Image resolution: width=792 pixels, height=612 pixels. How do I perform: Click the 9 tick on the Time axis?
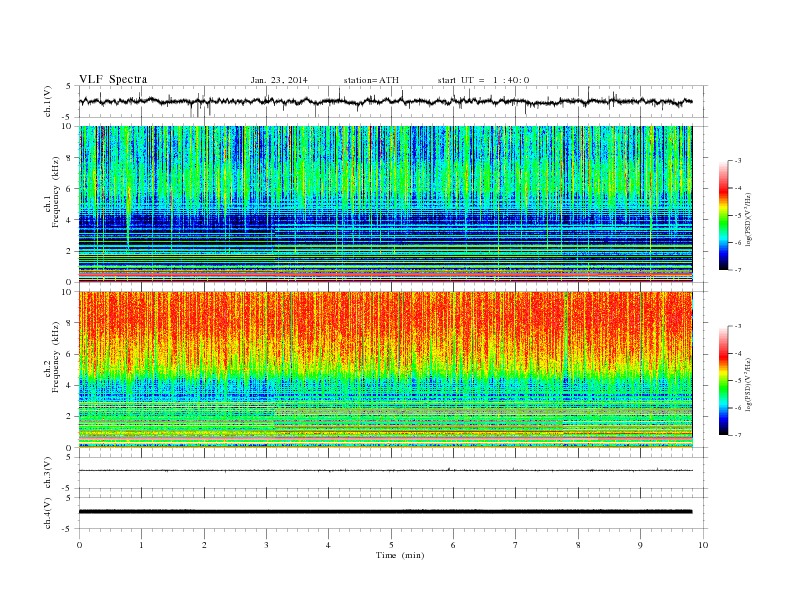click(x=640, y=545)
